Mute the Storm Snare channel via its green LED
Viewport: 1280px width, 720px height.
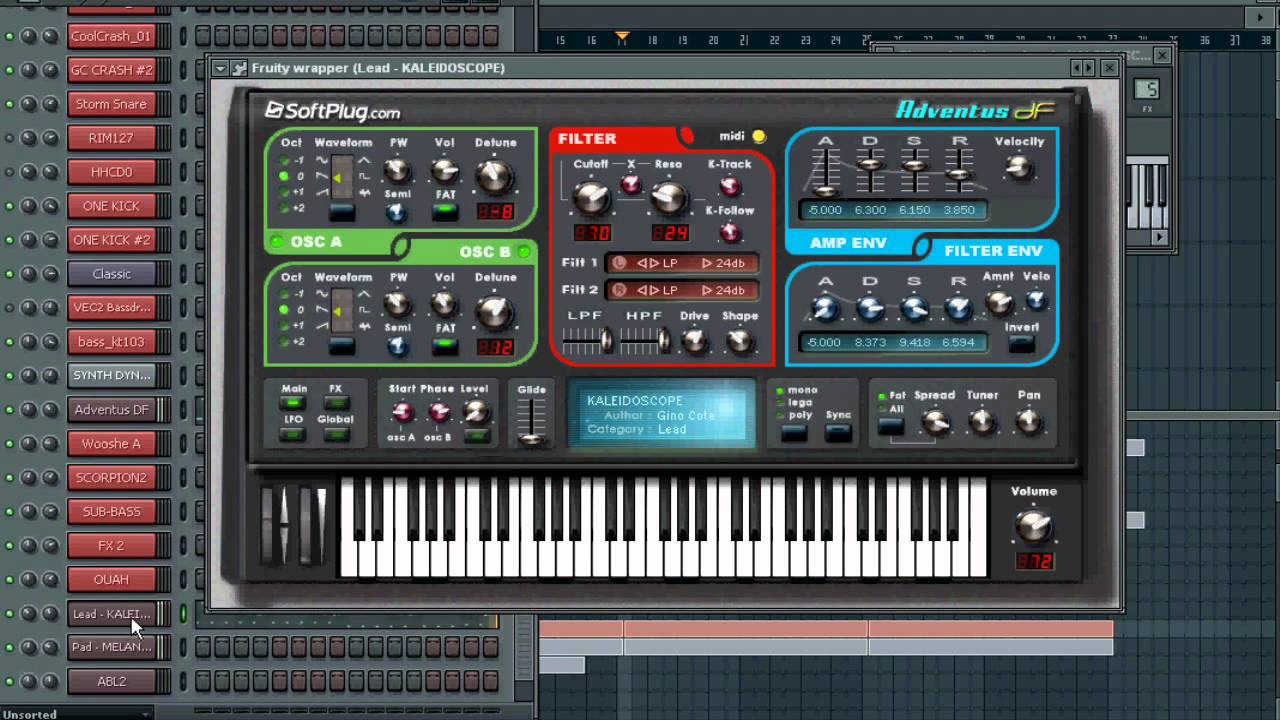[x=9, y=104]
